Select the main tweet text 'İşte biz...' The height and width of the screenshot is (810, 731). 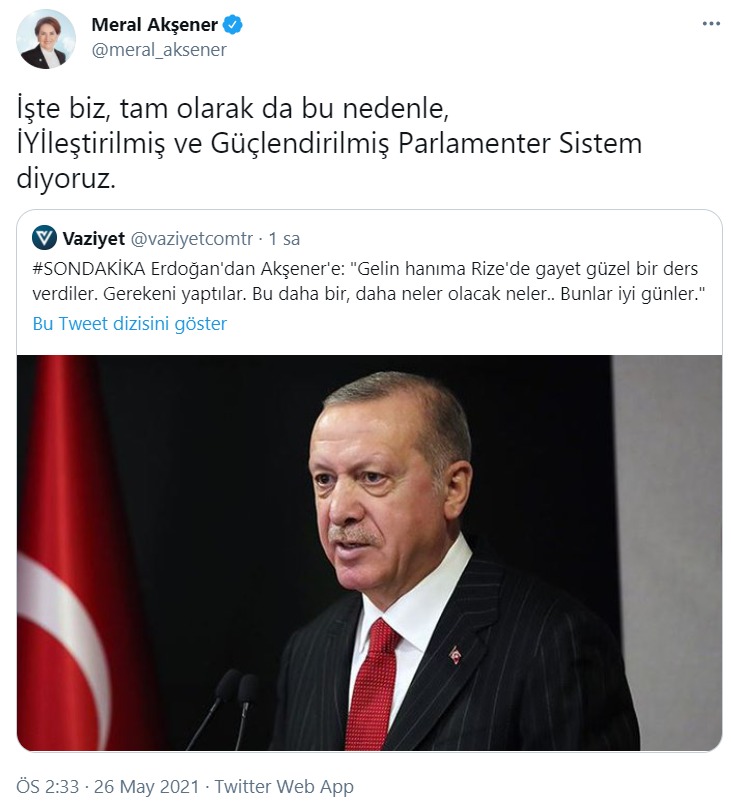329,144
